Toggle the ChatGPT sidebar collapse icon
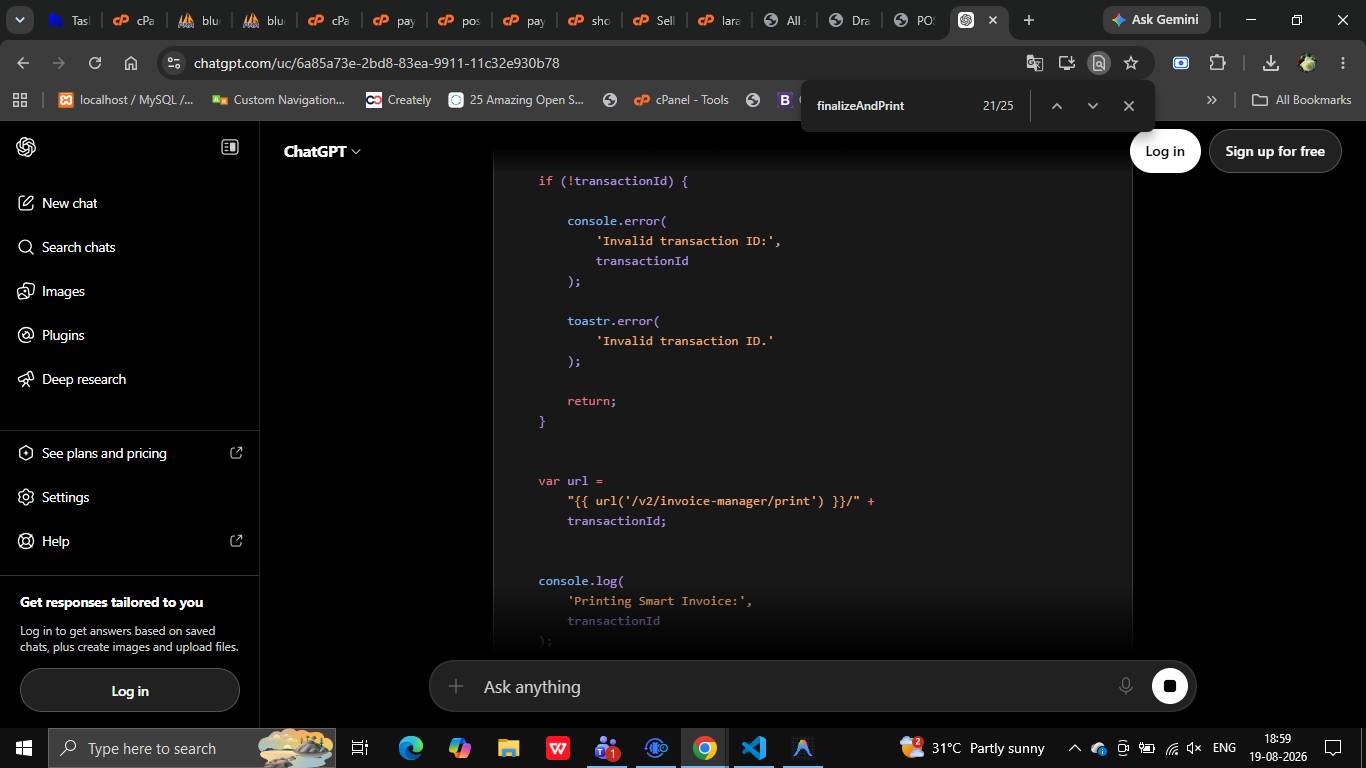Viewport: 1366px width, 768px height. tap(230, 147)
